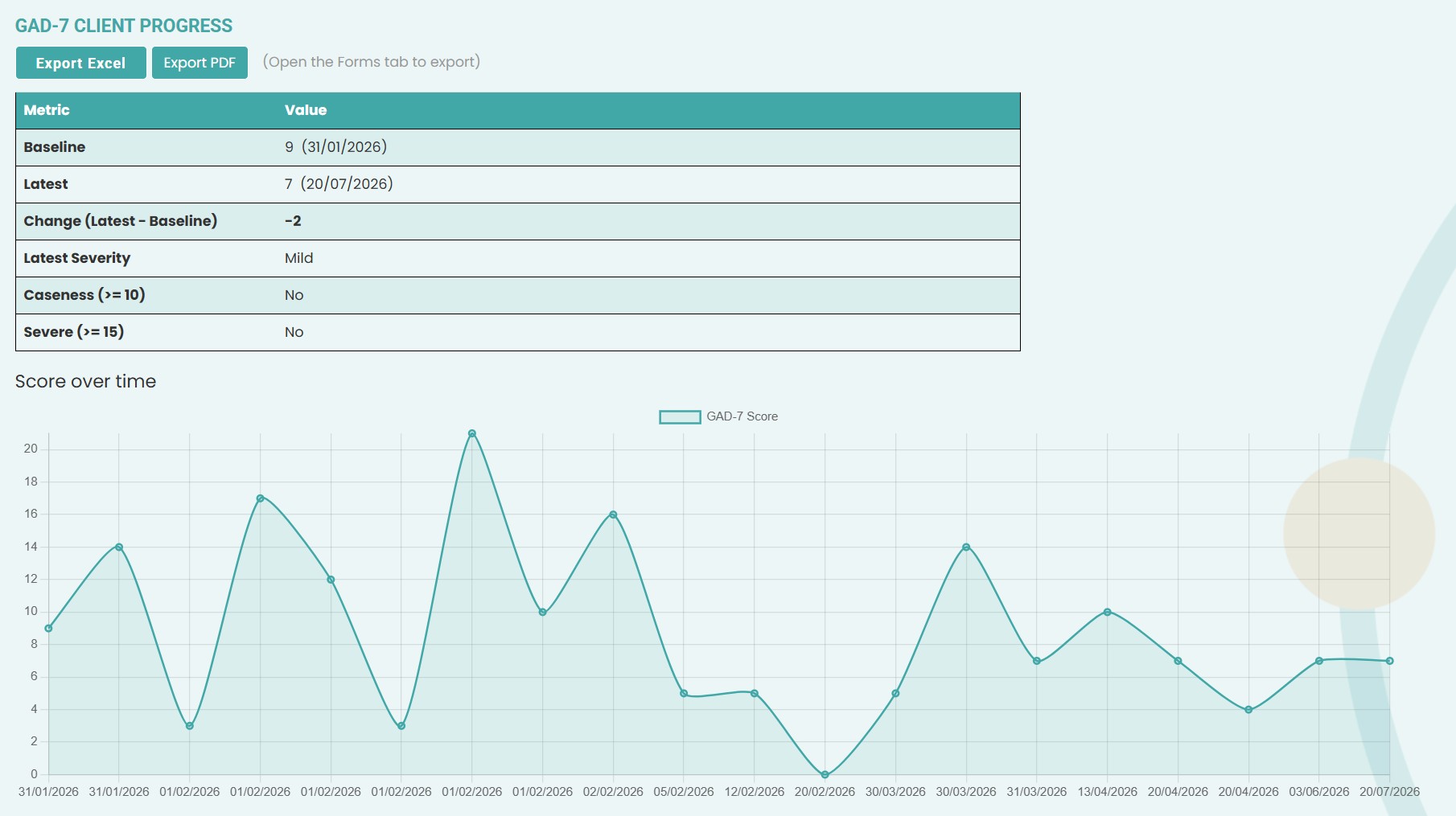Click the x-axis label 20/07/2026
This screenshot has width=1456, height=816.
pos(1389,792)
